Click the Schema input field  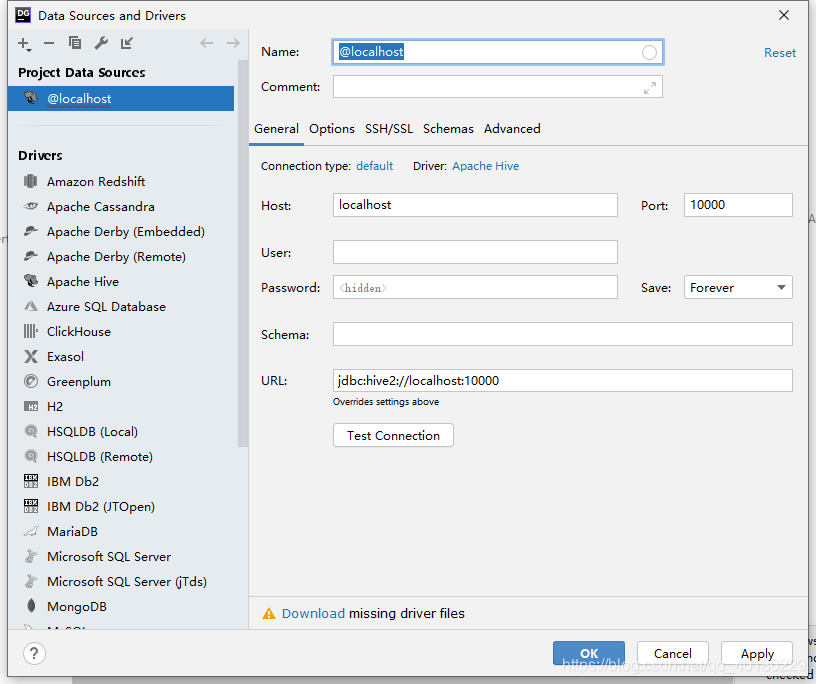coord(563,334)
